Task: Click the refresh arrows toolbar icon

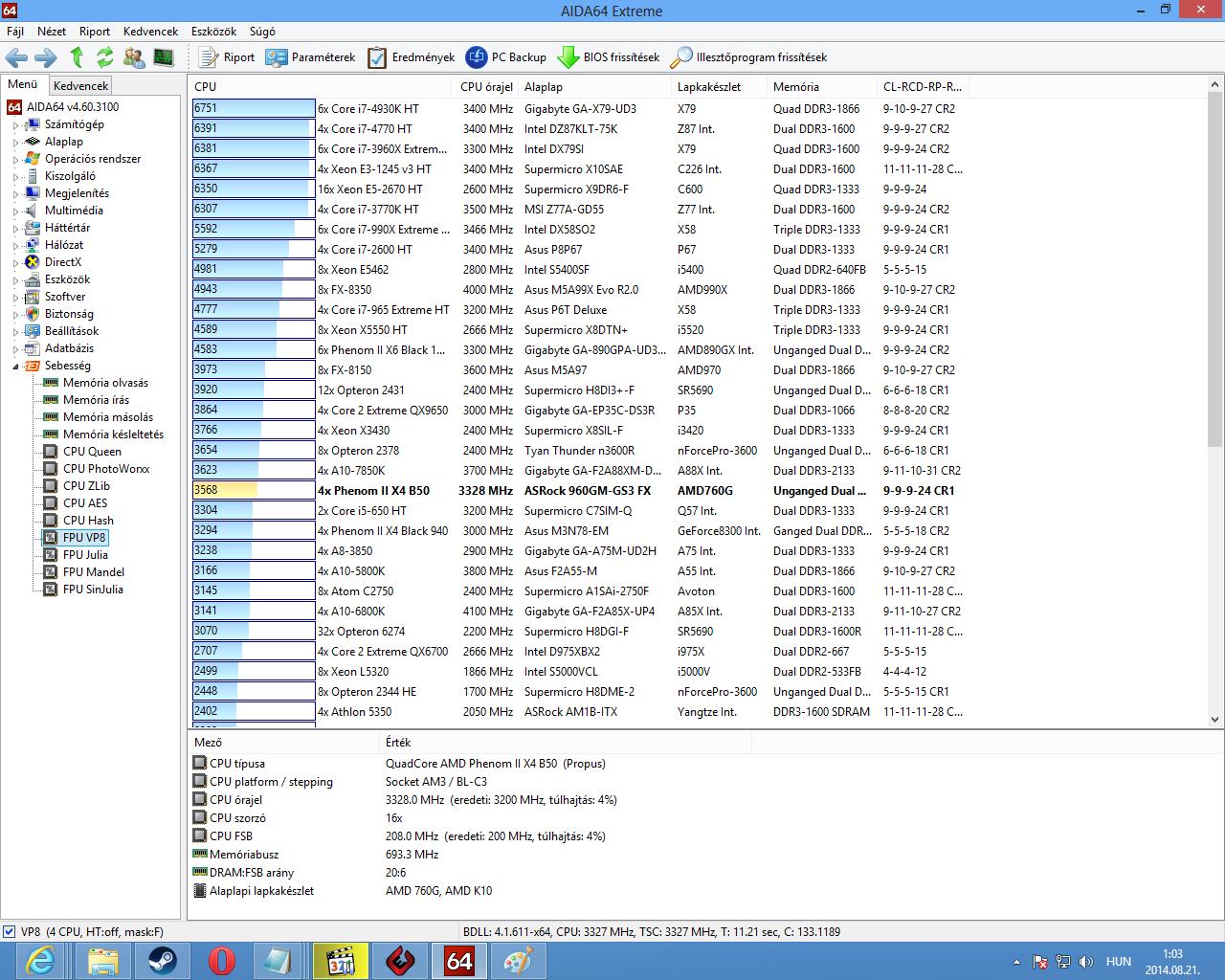Action: click(104, 57)
